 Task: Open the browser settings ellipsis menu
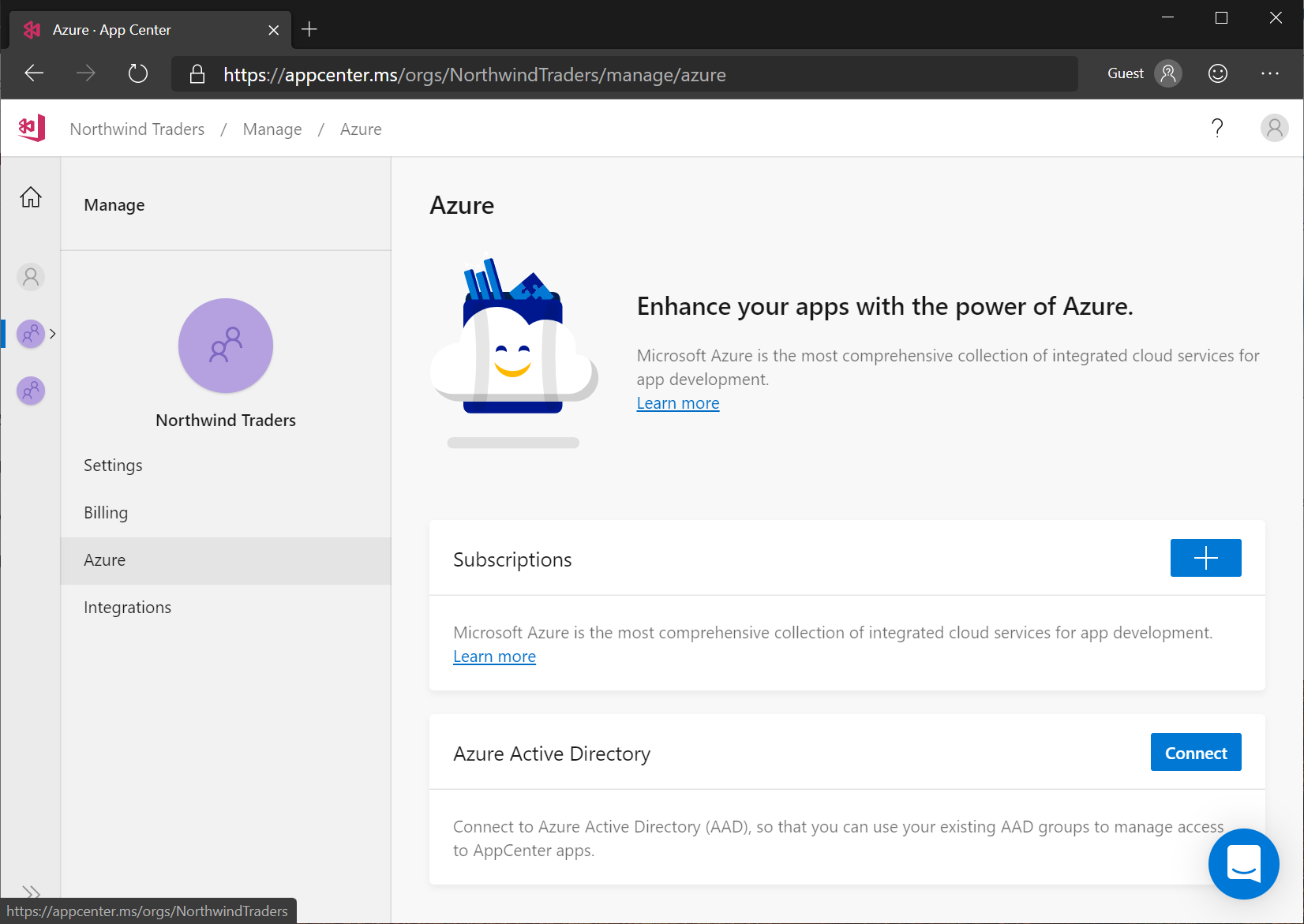tap(1269, 73)
